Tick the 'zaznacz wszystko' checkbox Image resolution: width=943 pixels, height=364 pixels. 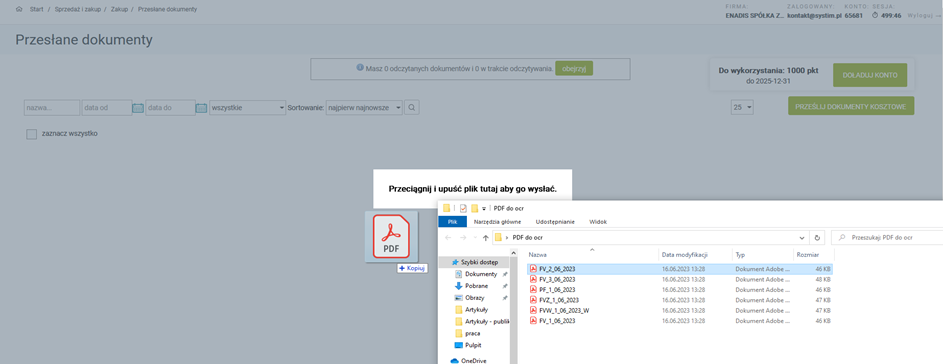32,134
